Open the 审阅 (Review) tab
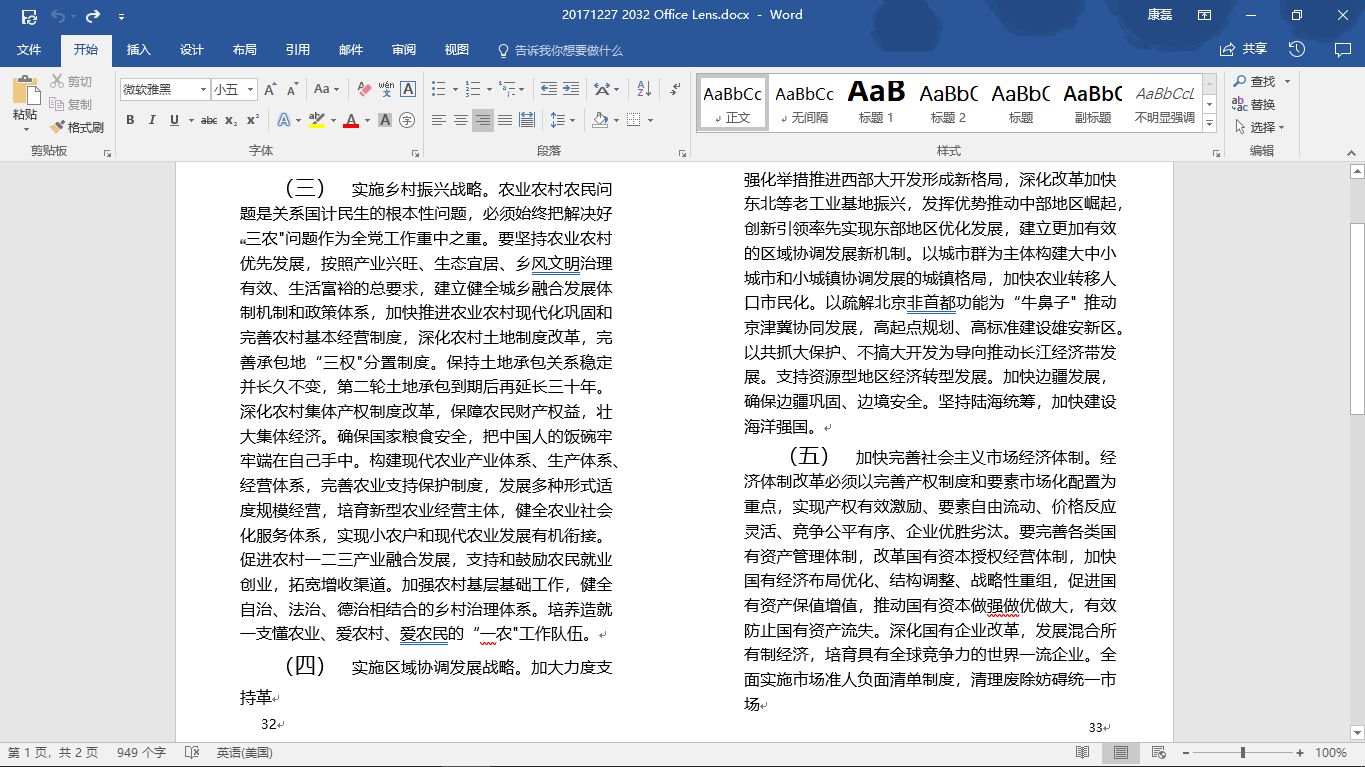This screenshot has width=1365, height=767. (x=404, y=50)
